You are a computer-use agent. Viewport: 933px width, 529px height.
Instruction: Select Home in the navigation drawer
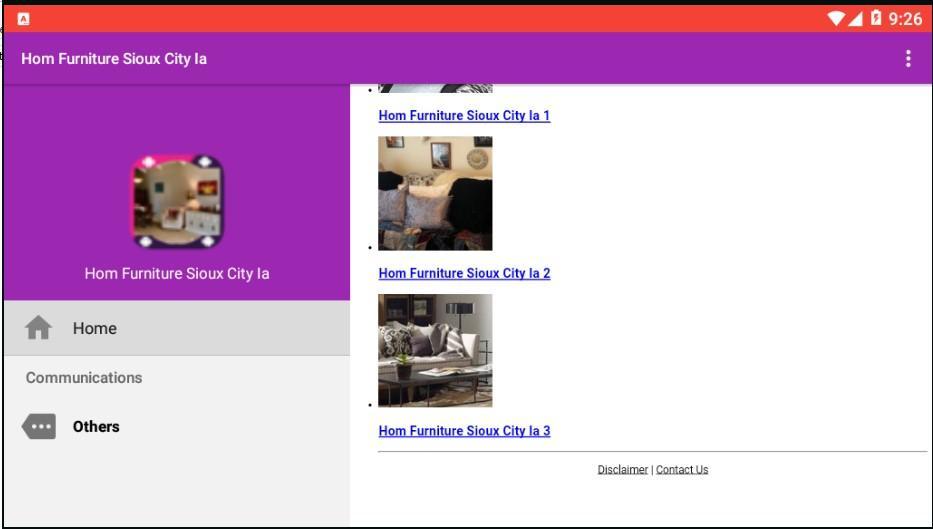pyautogui.click(x=177, y=328)
